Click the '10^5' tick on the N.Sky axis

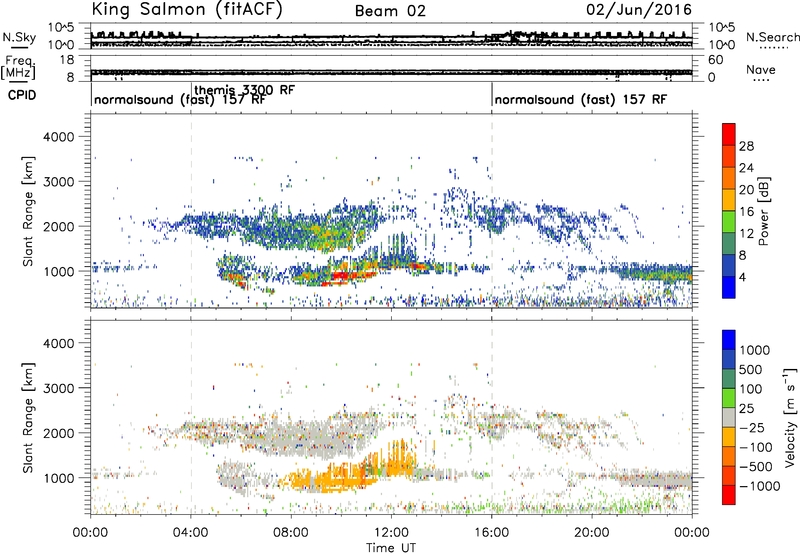(61, 28)
